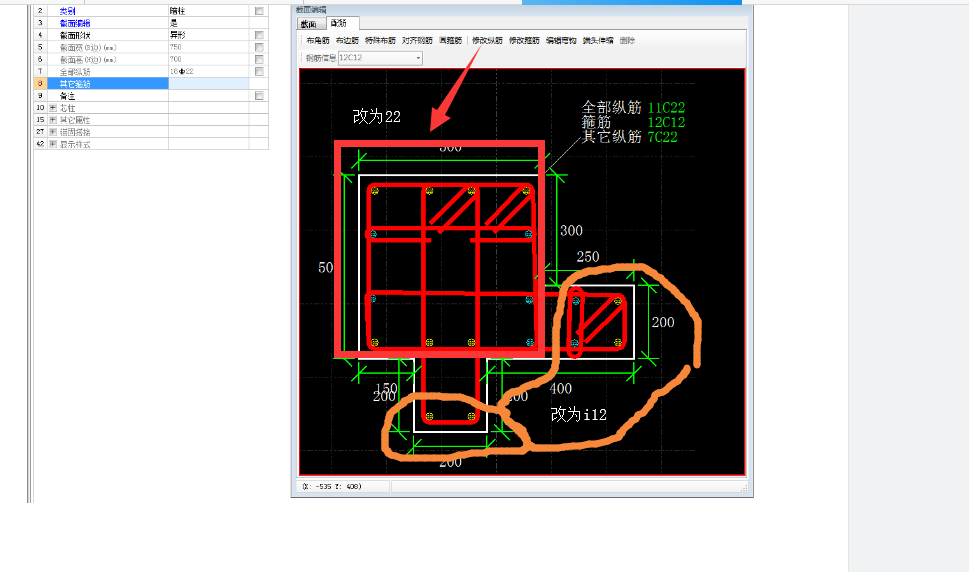Click the green 11C22 label in drawing
The height and width of the screenshot is (572, 969).
click(666, 107)
